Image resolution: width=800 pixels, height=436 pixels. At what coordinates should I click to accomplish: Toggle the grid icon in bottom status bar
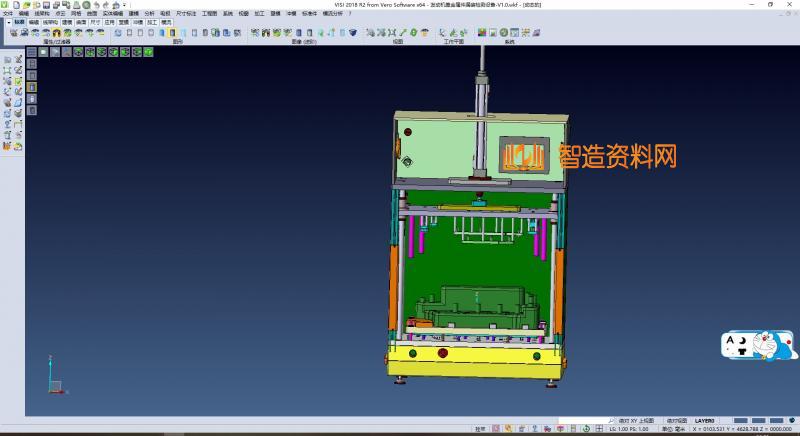[598, 429]
